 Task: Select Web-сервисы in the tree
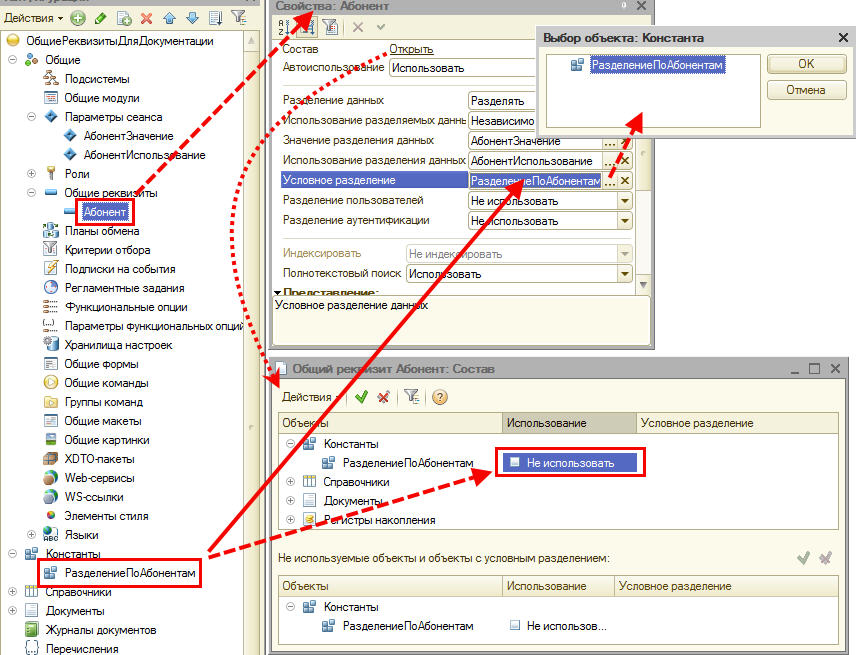[x=99, y=478]
